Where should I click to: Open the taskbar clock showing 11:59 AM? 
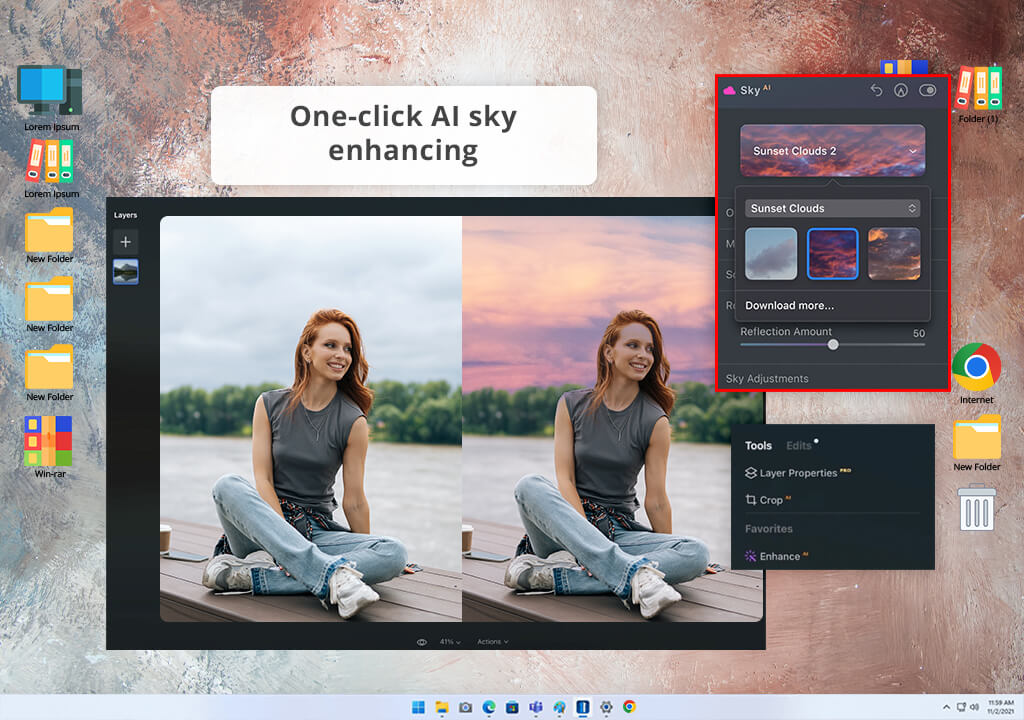[1001, 707]
